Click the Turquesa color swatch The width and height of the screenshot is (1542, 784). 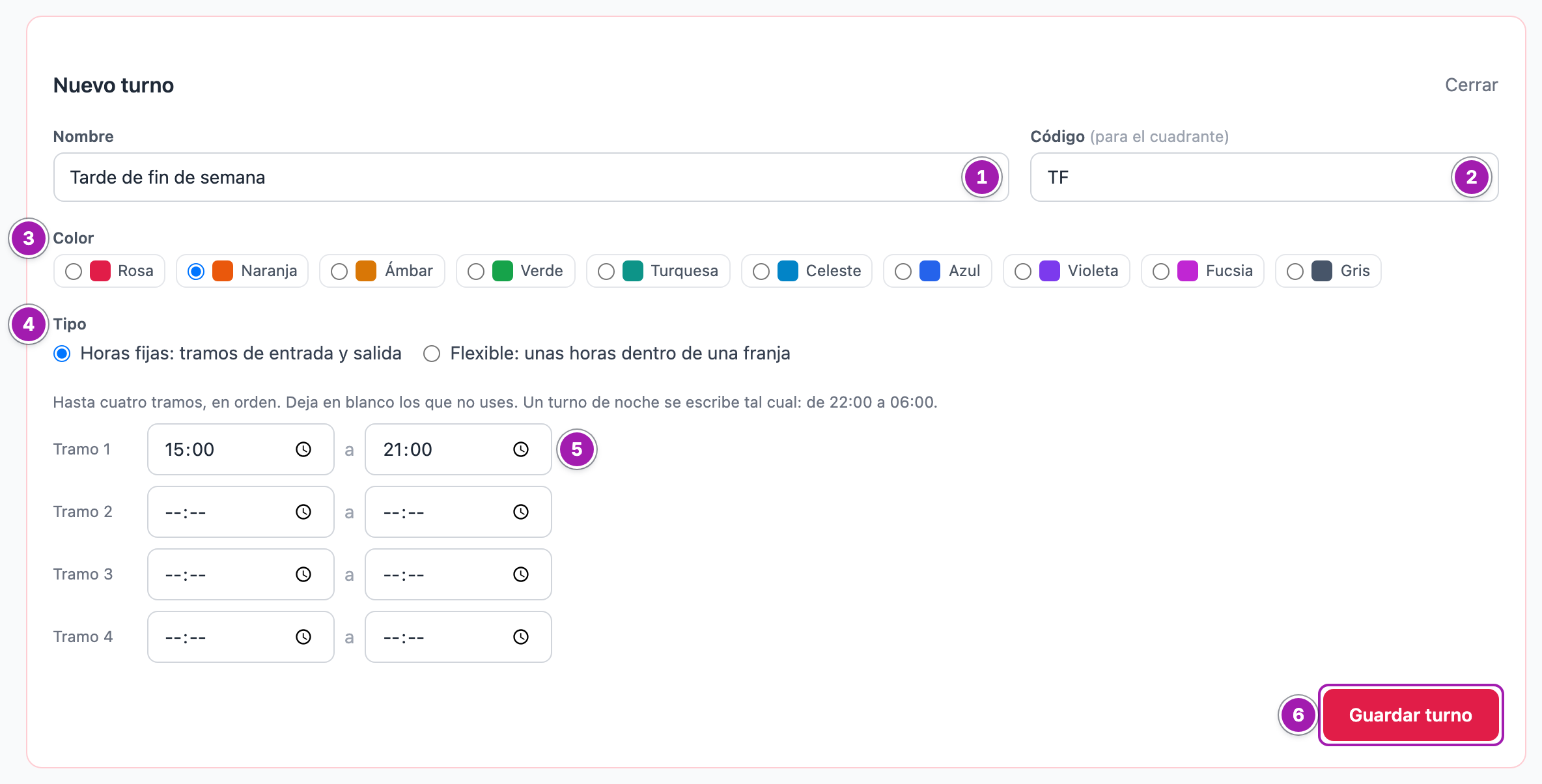pyautogui.click(x=633, y=271)
